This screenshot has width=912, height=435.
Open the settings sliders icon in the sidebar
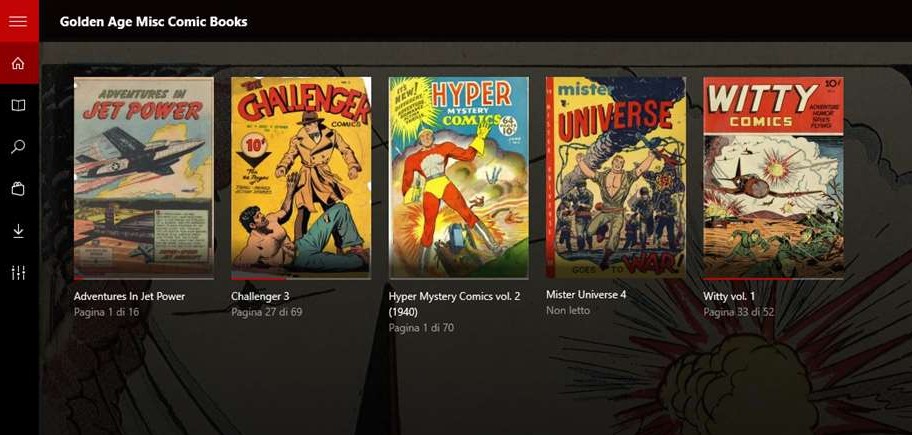pos(18,273)
